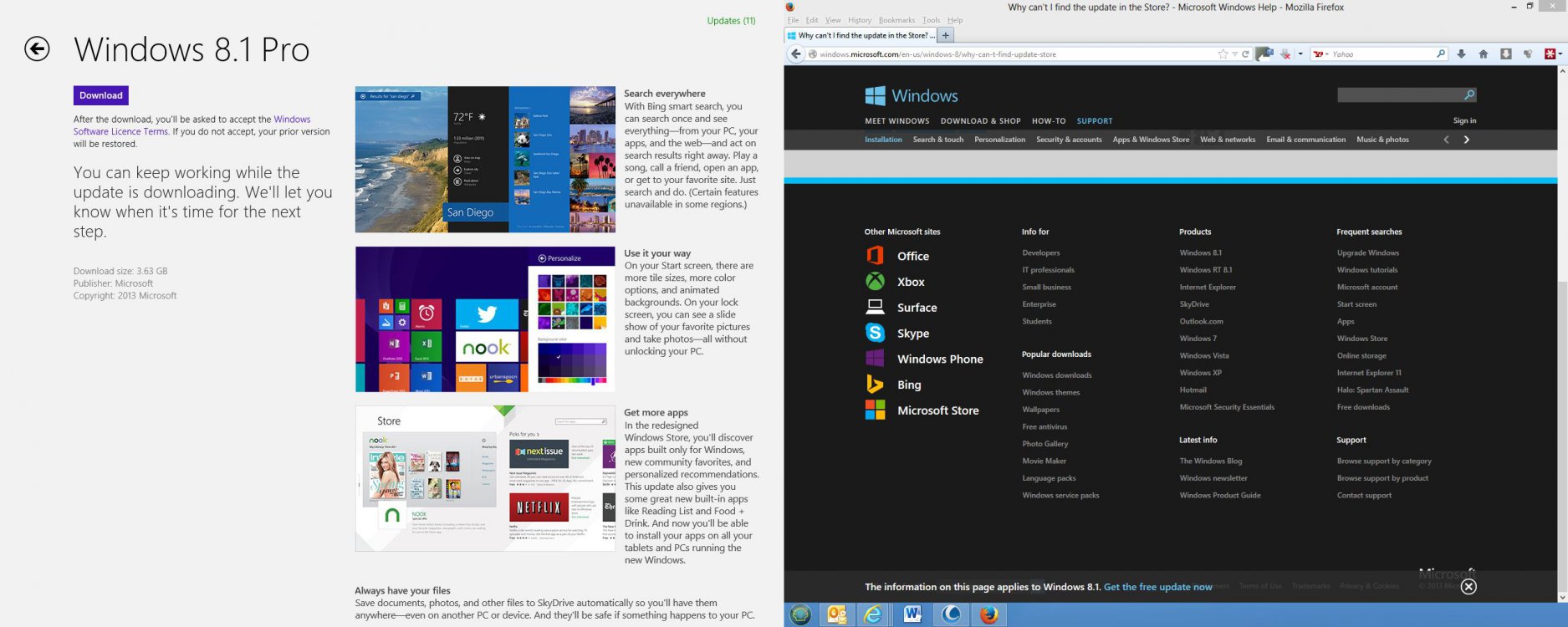
Task: Dismiss the Windows 8.1 info banner
Action: click(x=1468, y=587)
